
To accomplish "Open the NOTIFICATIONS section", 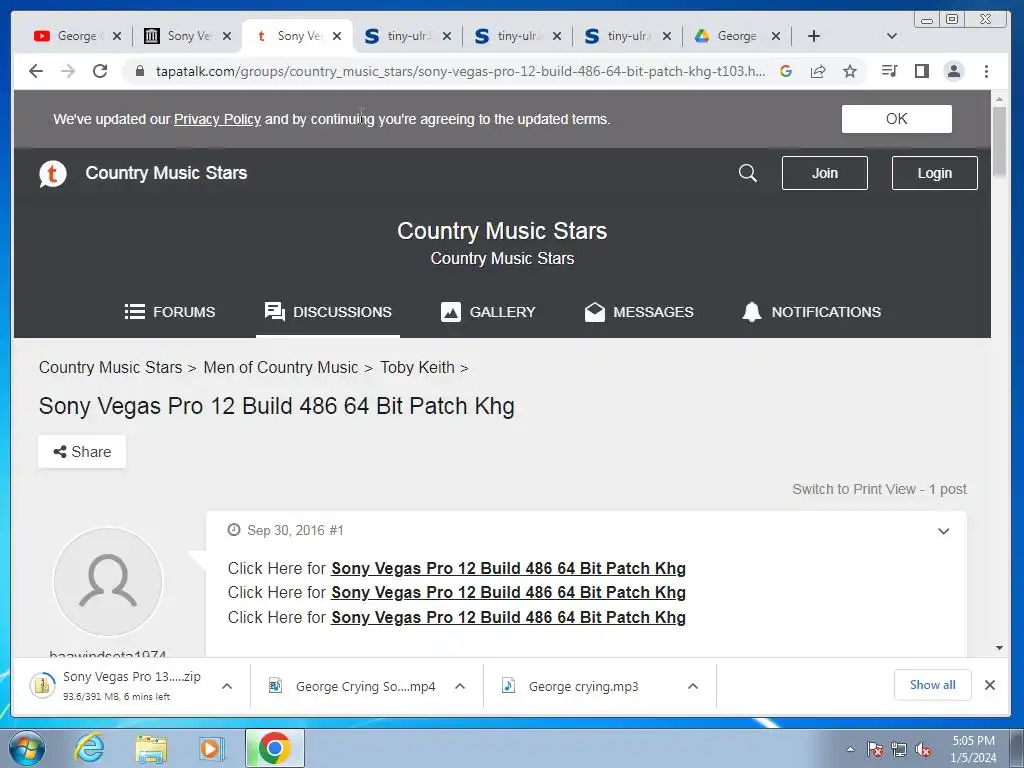I will (x=812, y=312).
